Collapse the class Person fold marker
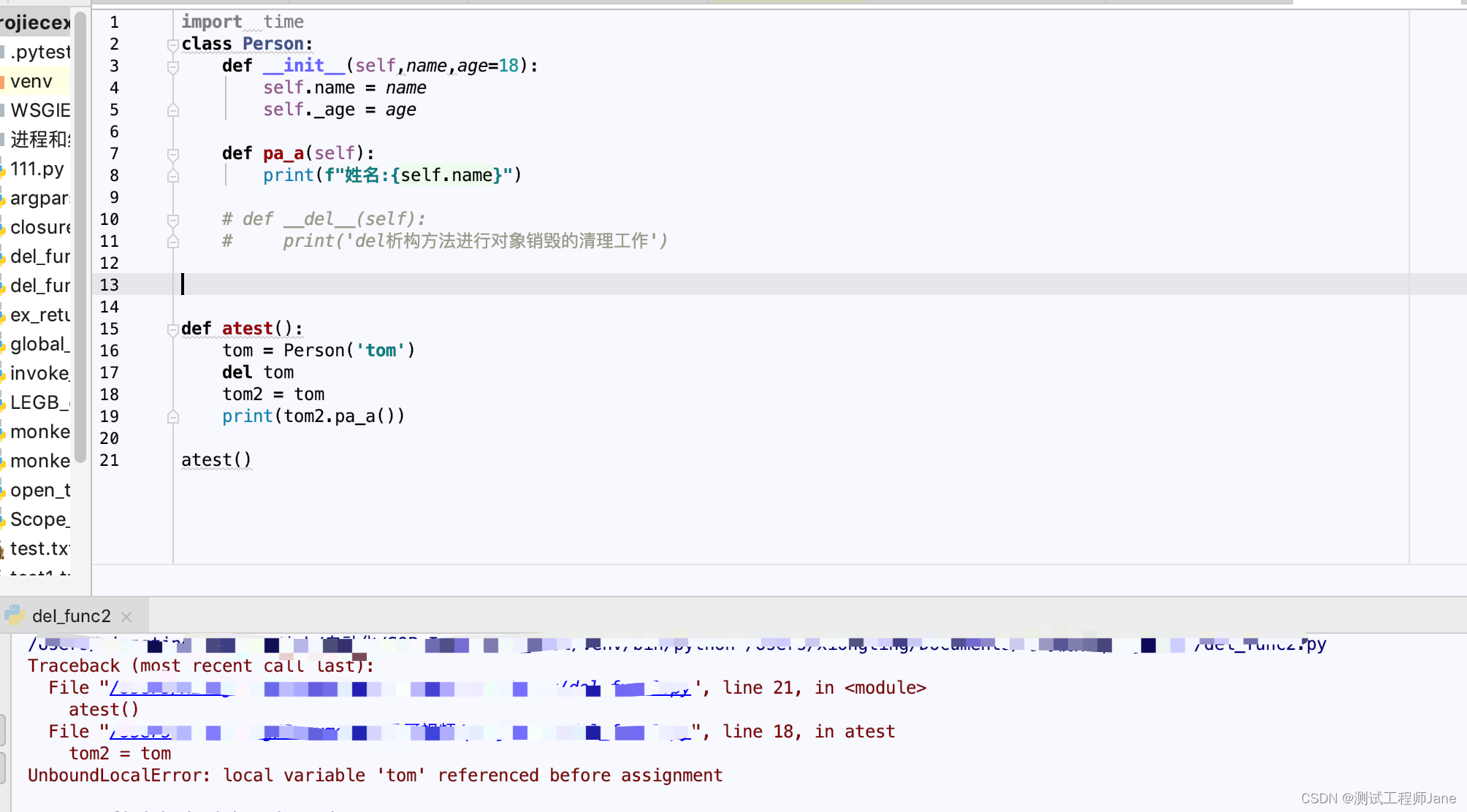Image resolution: width=1467 pixels, height=812 pixels. pyautogui.click(x=173, y=45)
